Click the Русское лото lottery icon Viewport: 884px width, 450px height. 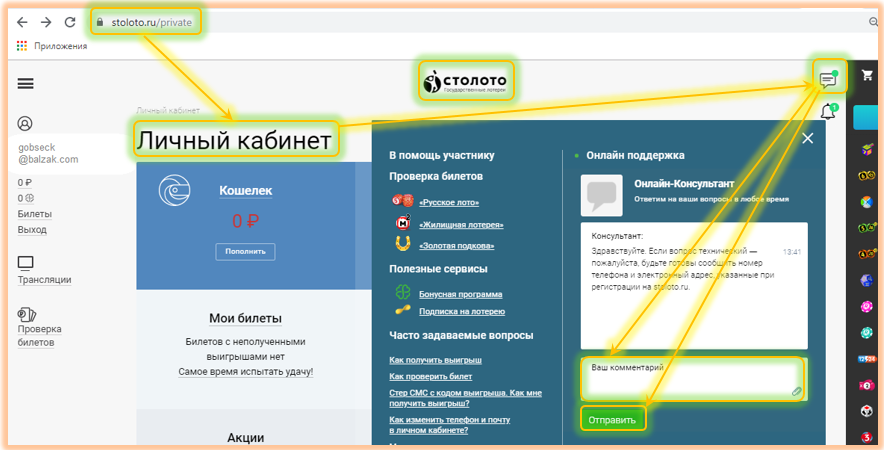tap(403, 201)
